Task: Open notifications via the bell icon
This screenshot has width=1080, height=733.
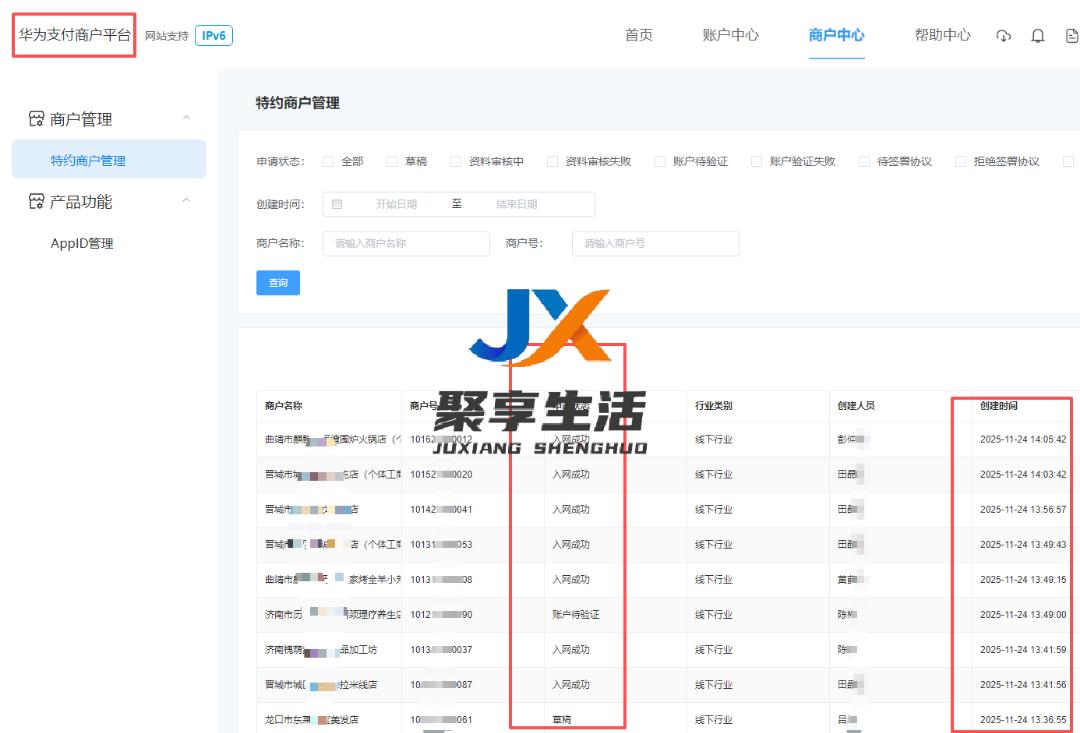Action: click(x=1038, y=35)
